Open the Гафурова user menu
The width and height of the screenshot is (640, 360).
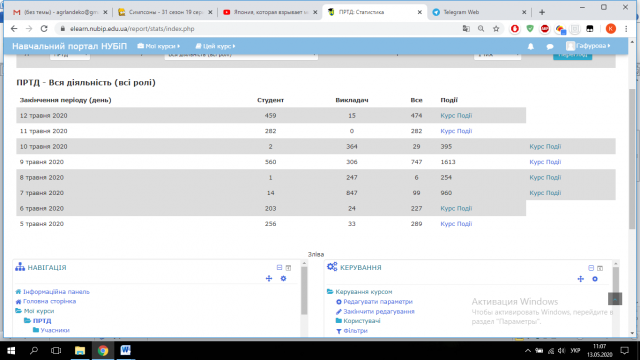tap(588, 46)
